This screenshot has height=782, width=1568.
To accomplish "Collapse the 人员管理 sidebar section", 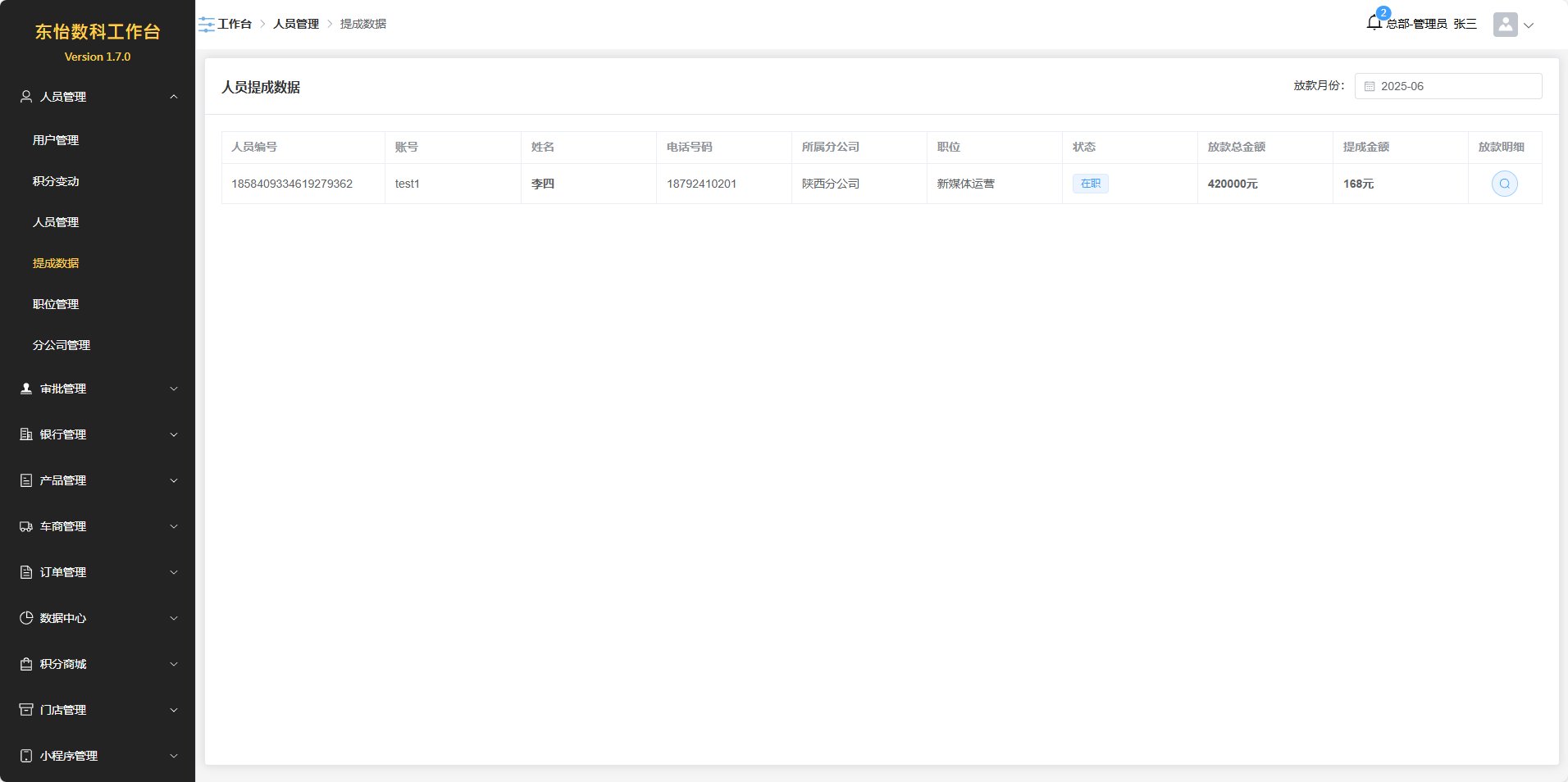I will pos(173,97).
